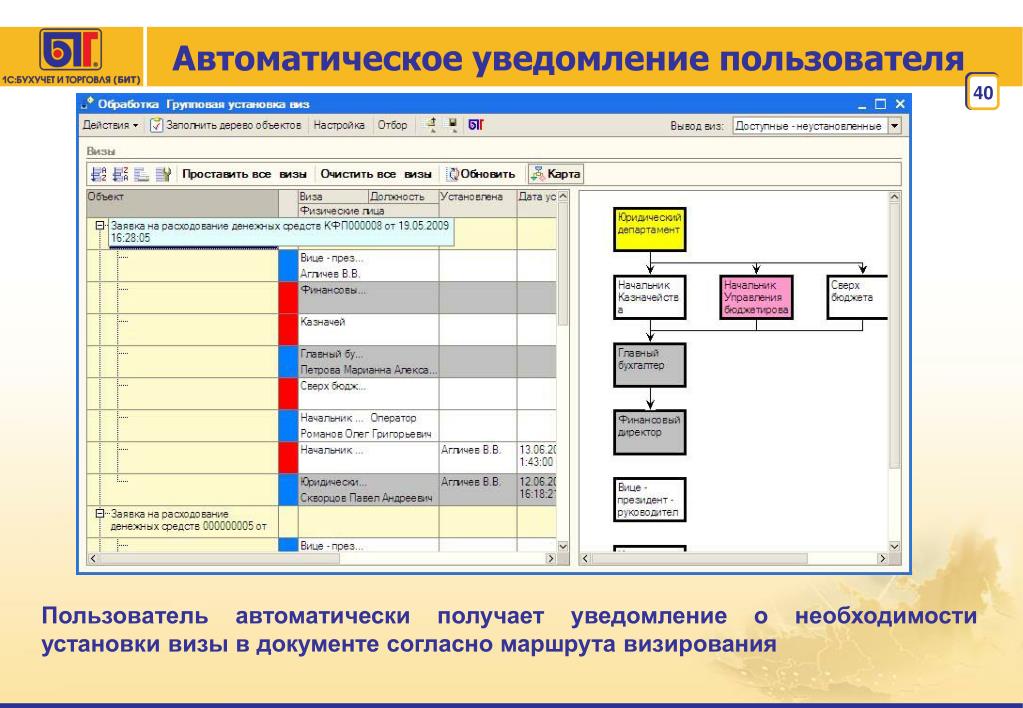Click Проставить все визы button

(x=244, y=174)
